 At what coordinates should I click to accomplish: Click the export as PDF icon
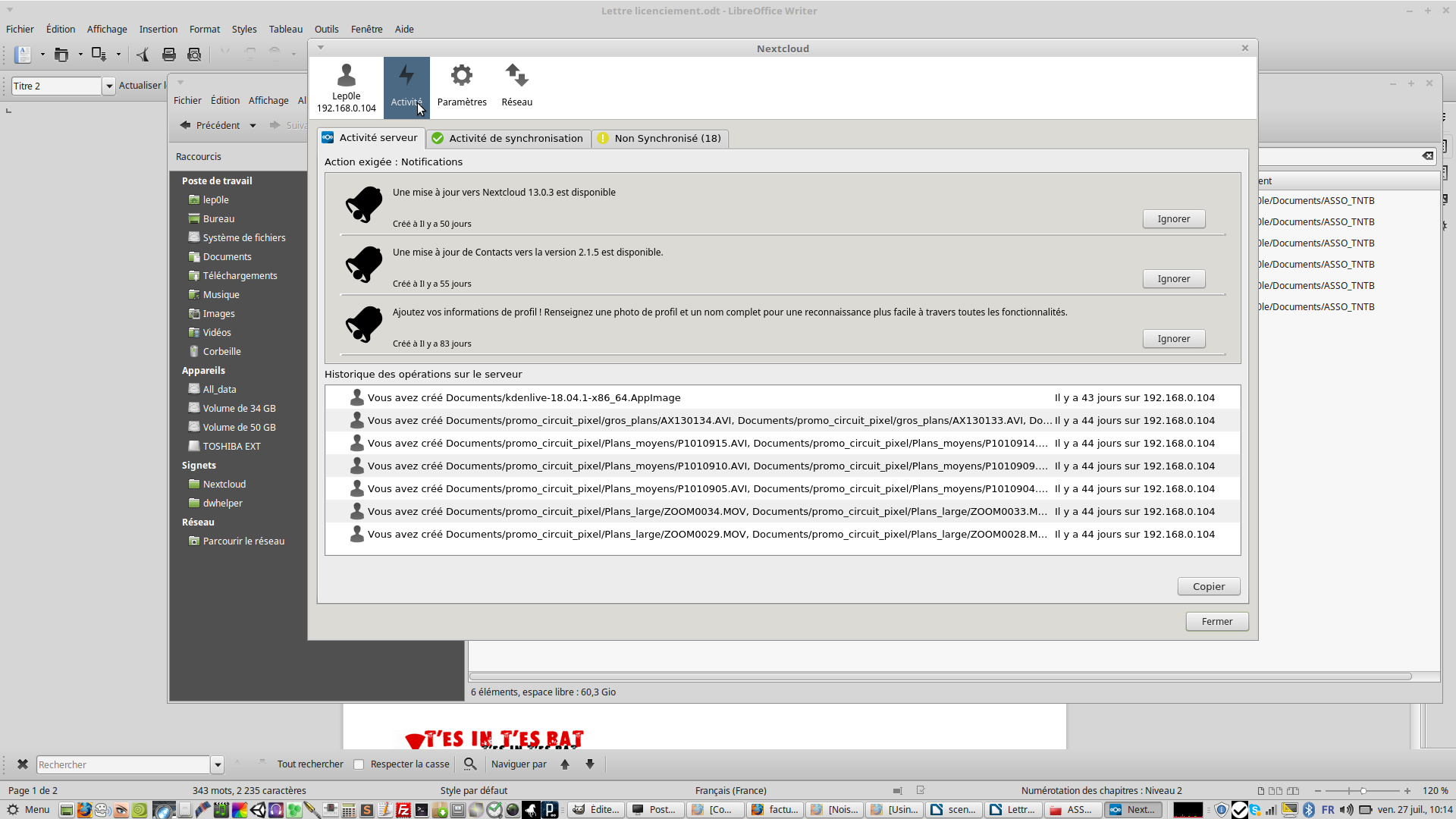coord(143,55)
